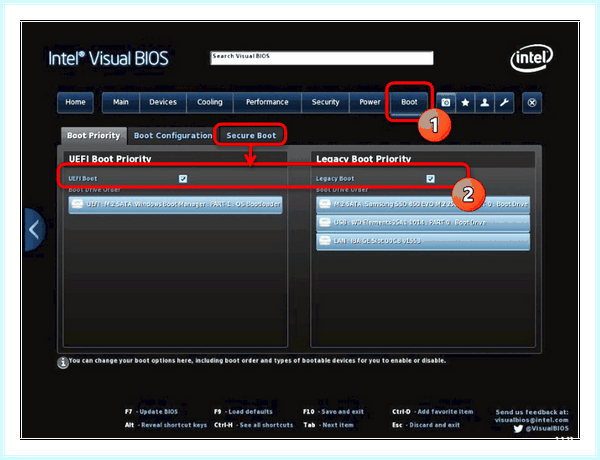Click the Legacy Boot label
Viewport: 600px width, 460px height.
point(335,179)
